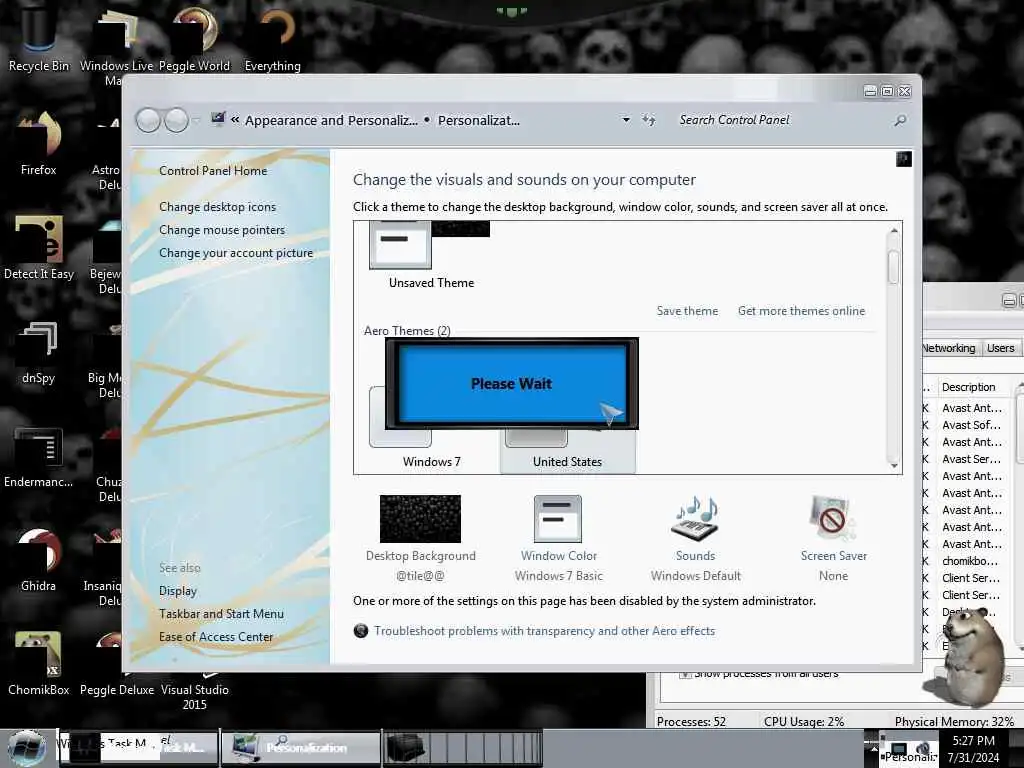Click Appearance and Personalization breadcrumb
The height and width of the screenshot is (768, 1024).
[x=331, y=120]
